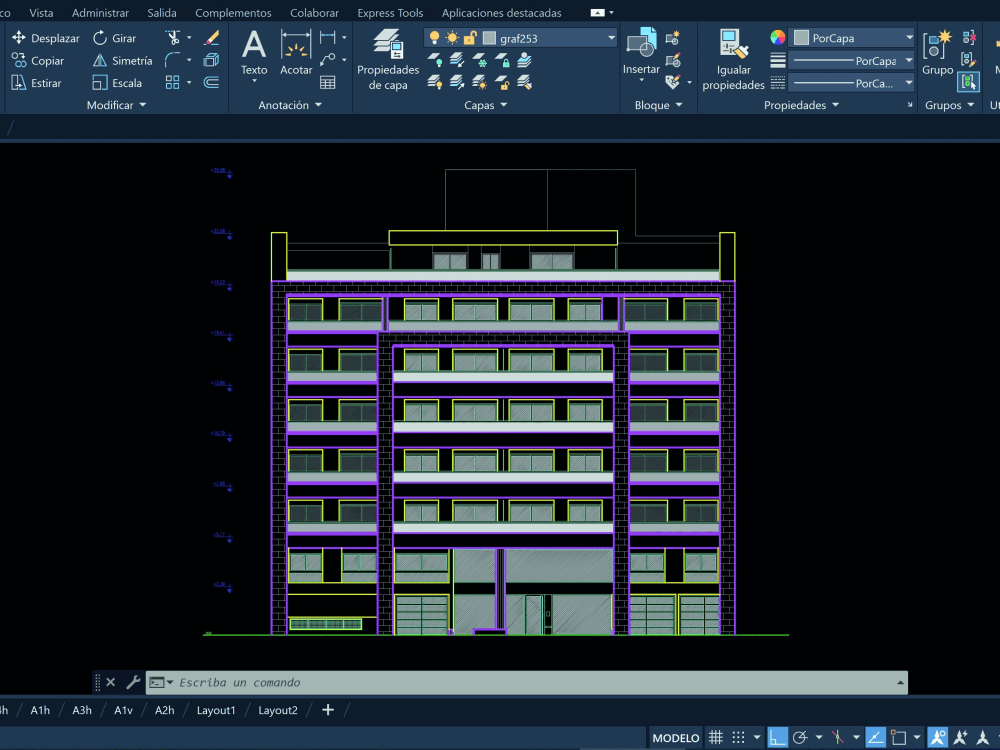
Task: Click the Escala tool
Action: (120, 83)
